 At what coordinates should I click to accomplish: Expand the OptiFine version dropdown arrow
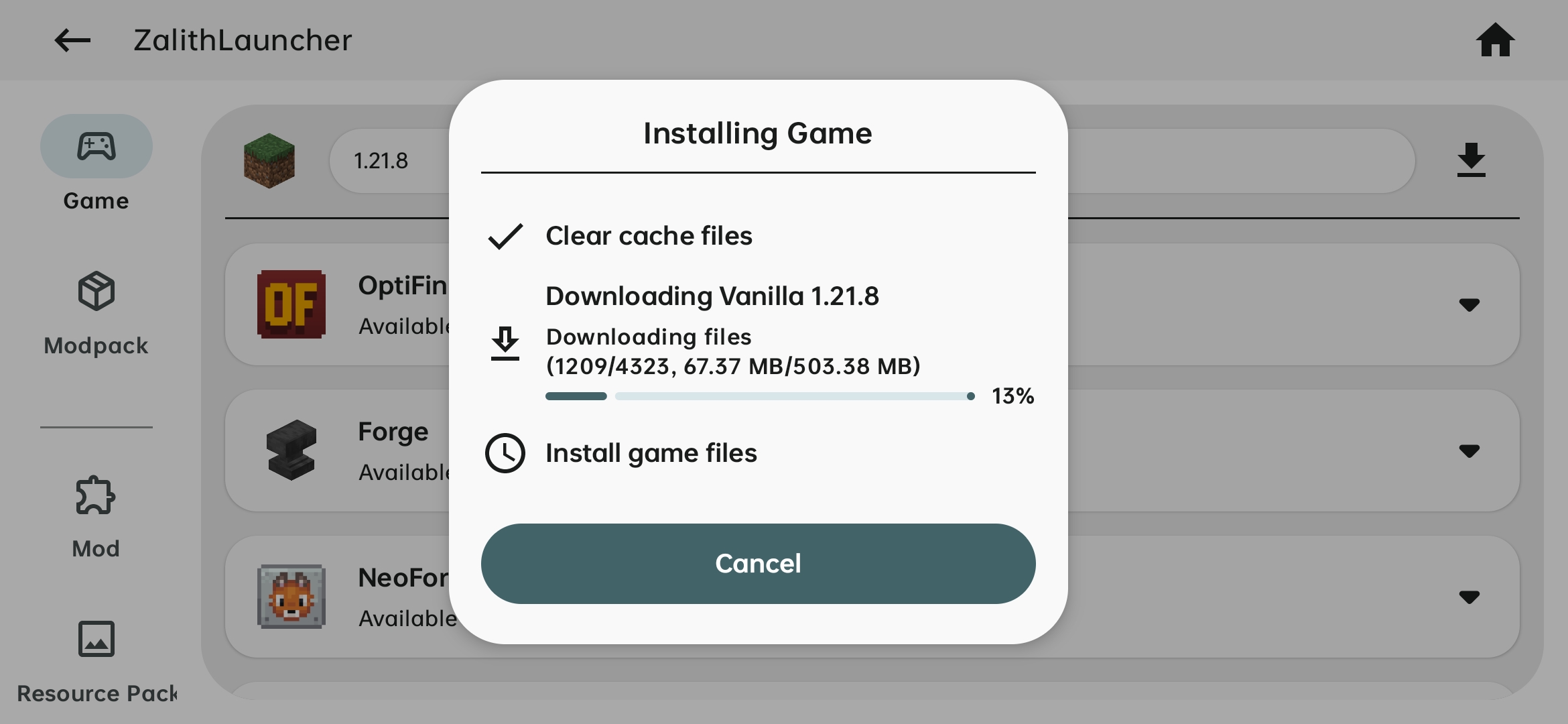[x=1469, y=305]
